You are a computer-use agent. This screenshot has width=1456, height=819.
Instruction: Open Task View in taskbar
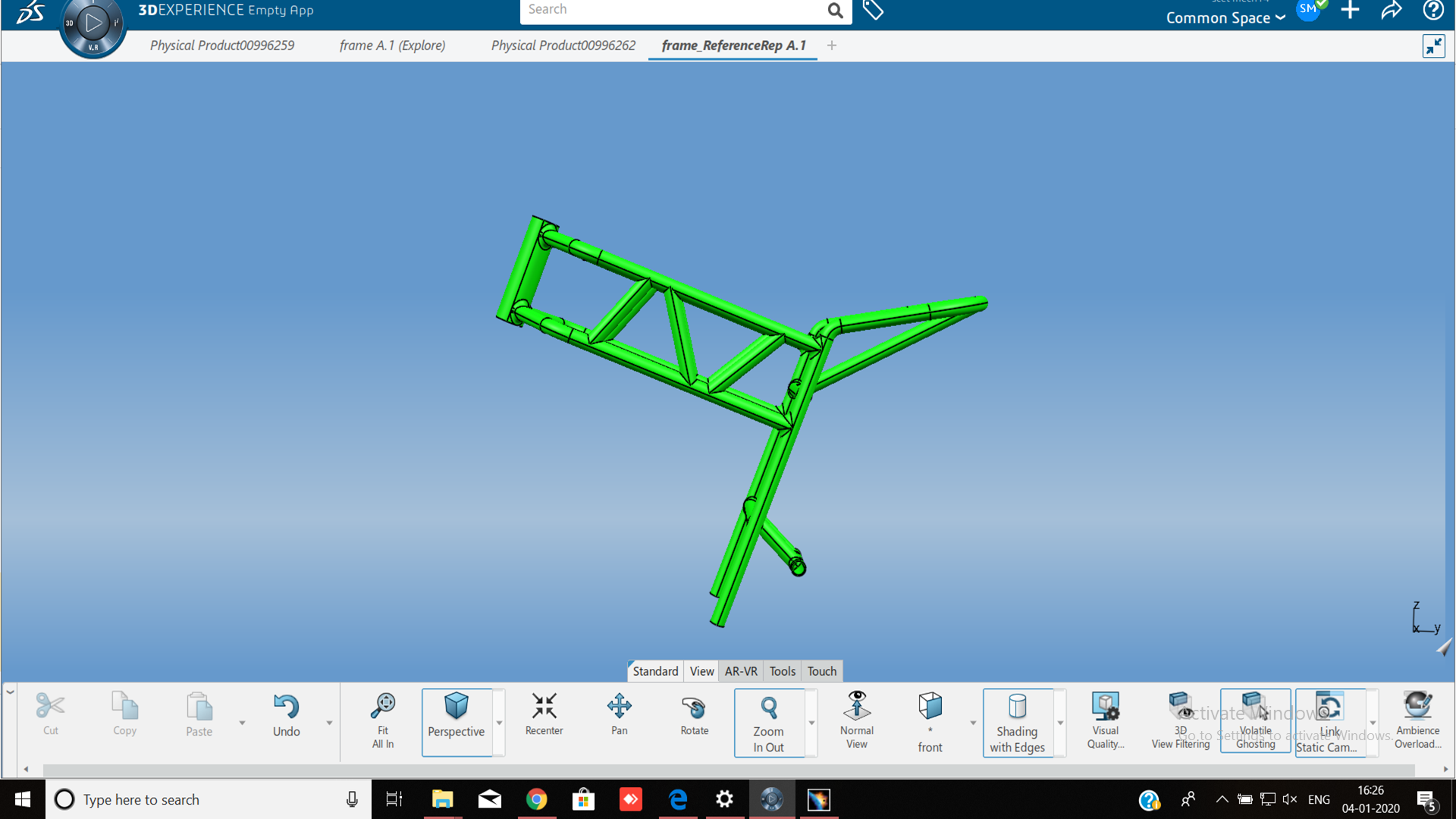click(394, 799)
